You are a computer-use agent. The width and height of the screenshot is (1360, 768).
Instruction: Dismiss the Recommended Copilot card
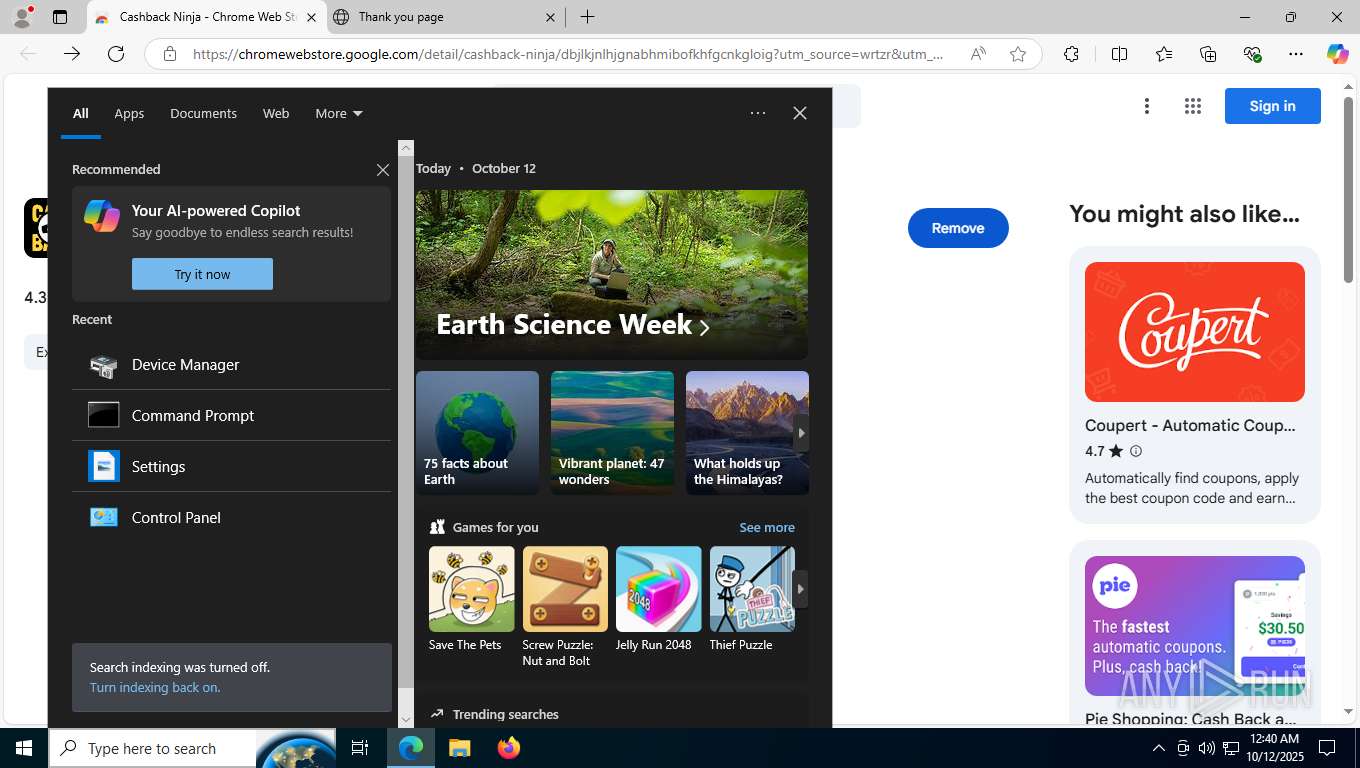(x=382, y=170)
